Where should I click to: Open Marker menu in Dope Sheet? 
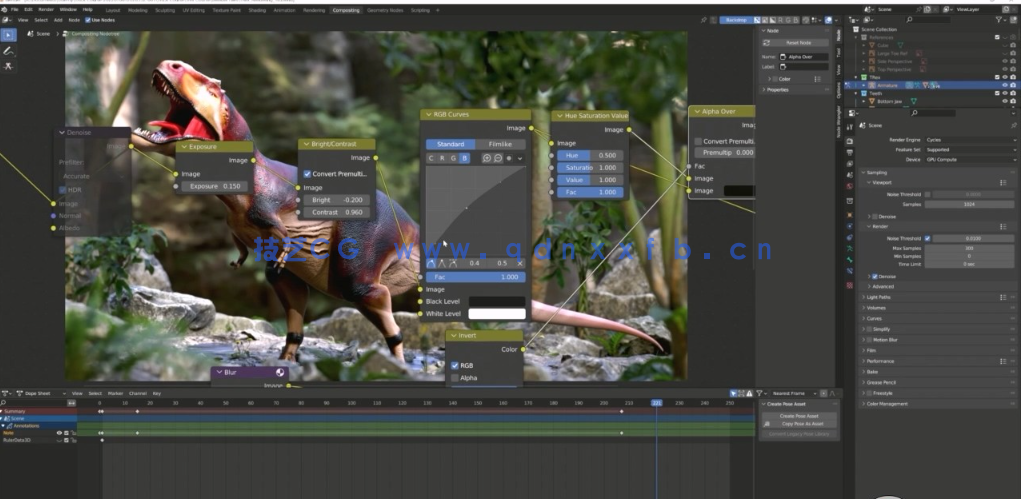point(115,393)
